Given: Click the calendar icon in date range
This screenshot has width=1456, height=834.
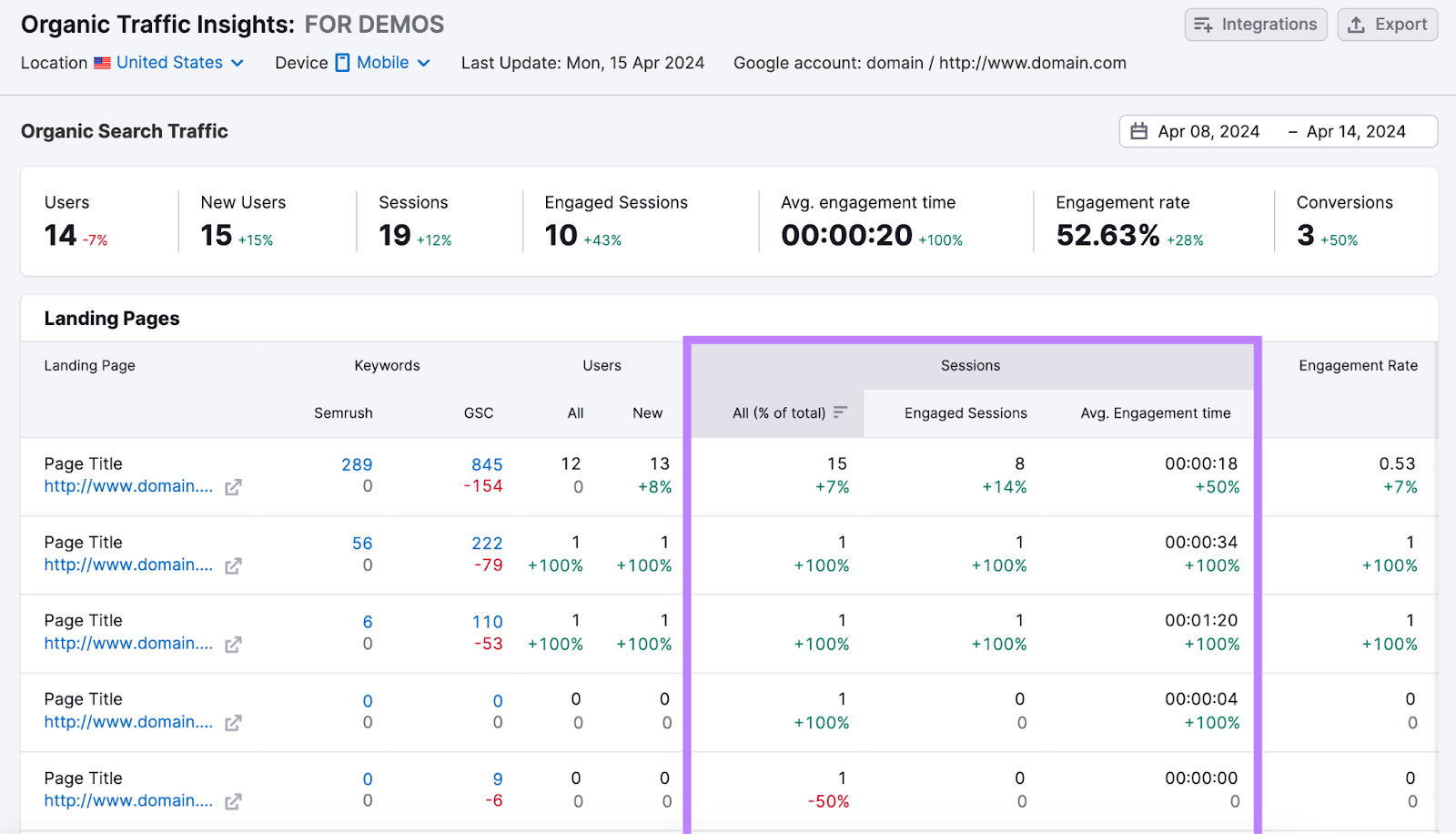Looking at the screenshot, I should [1138, 132].
